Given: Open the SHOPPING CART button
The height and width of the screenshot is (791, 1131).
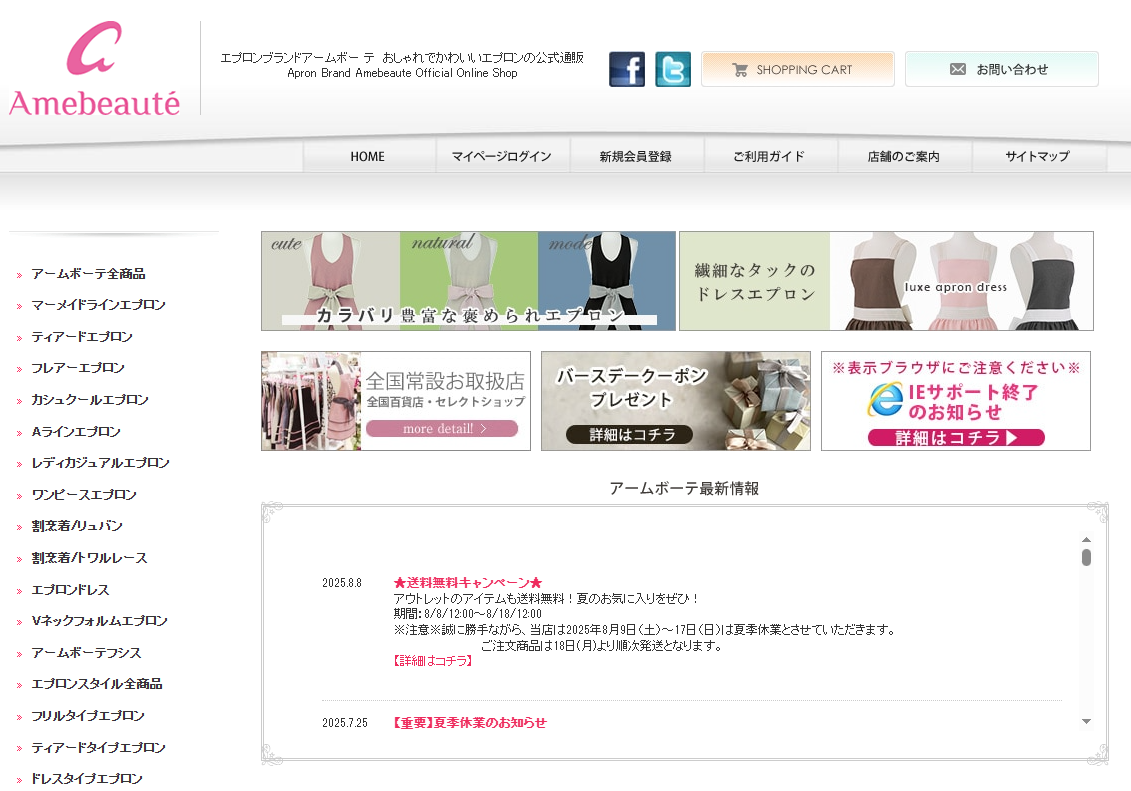Looking at the screenshot, I should tap(797, 70).
